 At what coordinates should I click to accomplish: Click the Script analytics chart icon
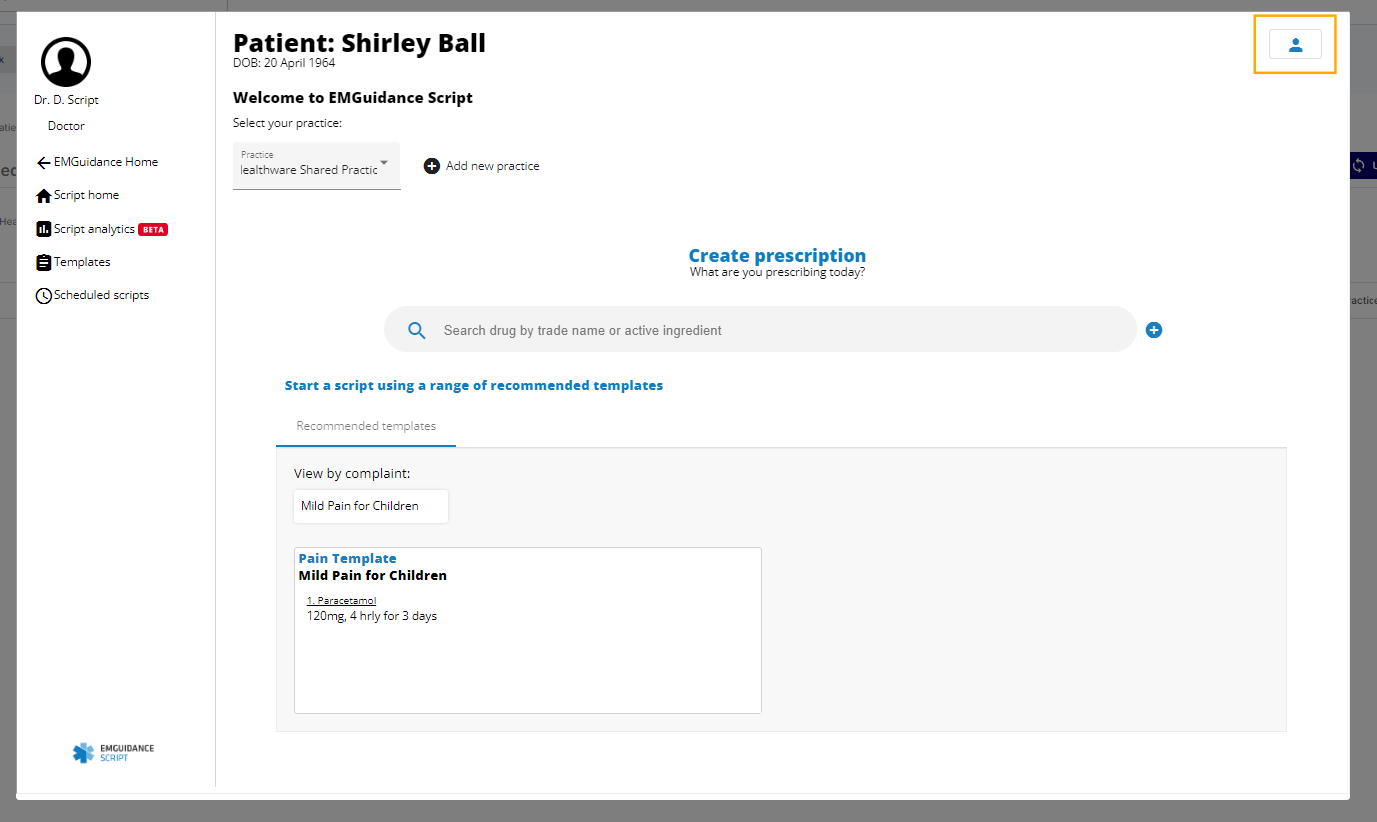click(x=43, y=229)
